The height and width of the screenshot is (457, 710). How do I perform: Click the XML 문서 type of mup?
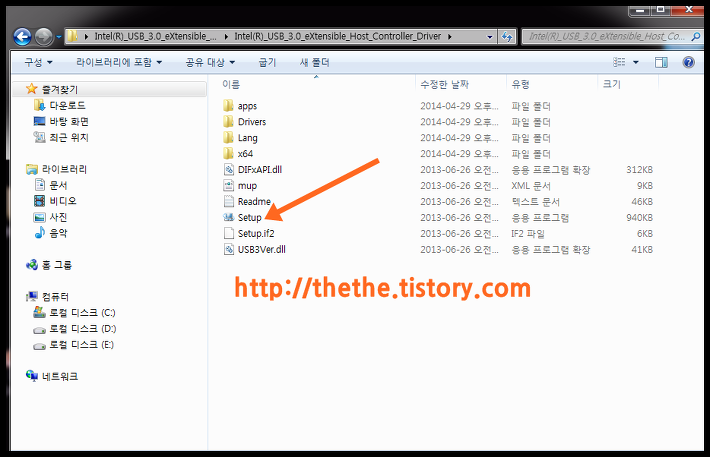[531, 186]
